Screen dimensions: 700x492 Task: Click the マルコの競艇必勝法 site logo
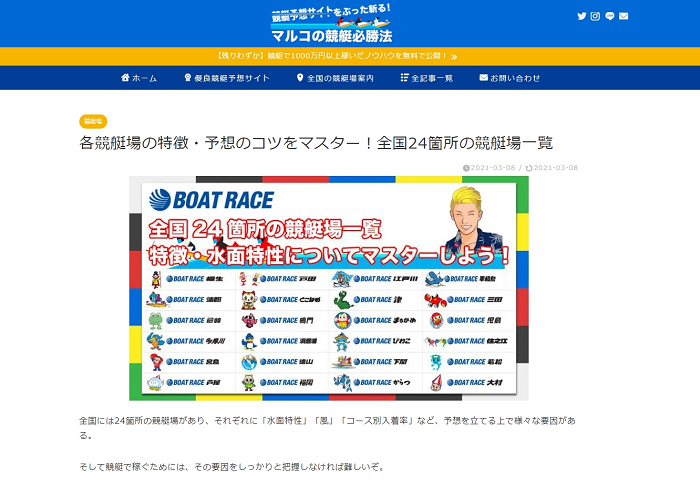(331, 24)
